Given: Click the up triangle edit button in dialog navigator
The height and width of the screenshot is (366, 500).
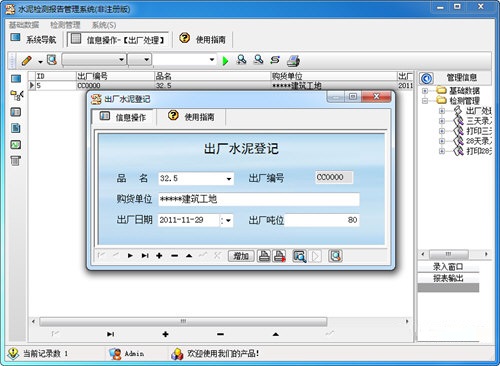Looking at the screenshot, I should 189,256.
